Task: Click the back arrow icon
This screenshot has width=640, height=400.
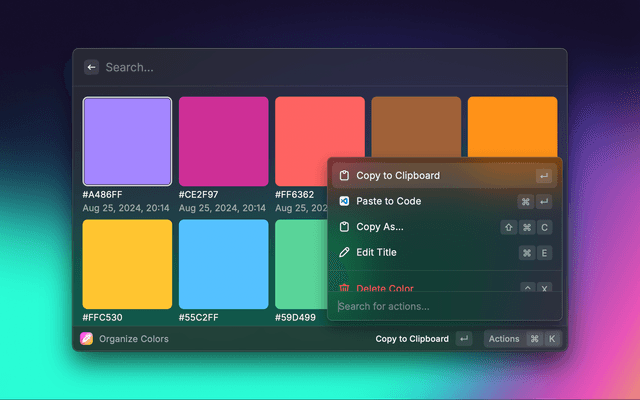Action: 91,67
